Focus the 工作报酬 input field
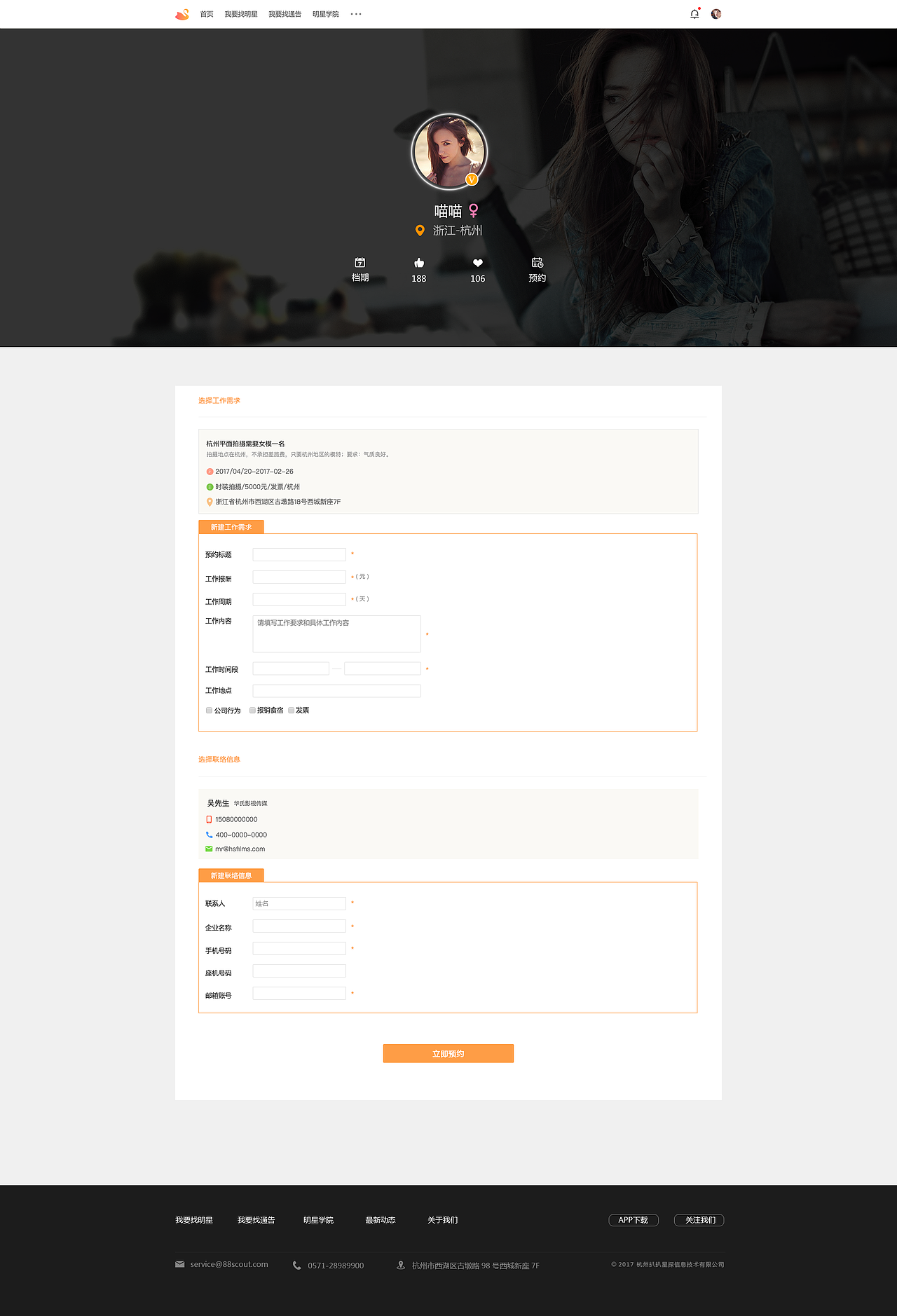Screen dimensions: 897x1316 click(299, 577)
